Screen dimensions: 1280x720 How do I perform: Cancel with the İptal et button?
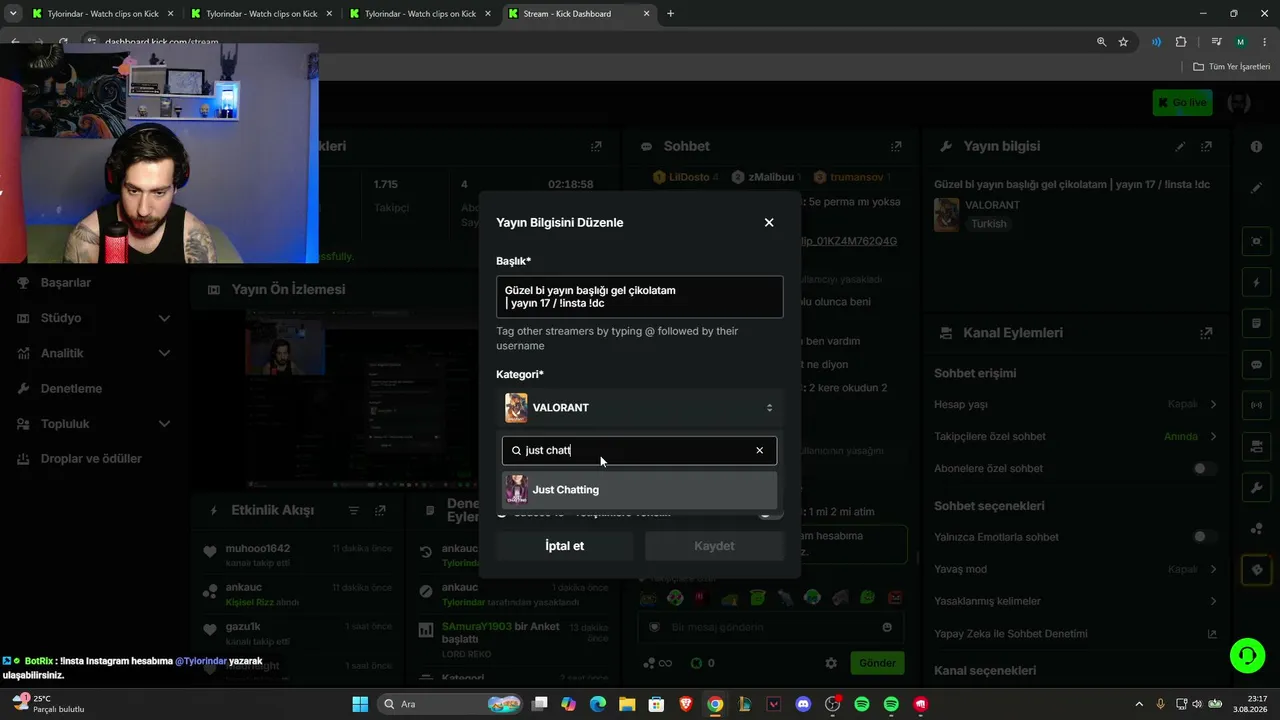[x=565, y=546]
